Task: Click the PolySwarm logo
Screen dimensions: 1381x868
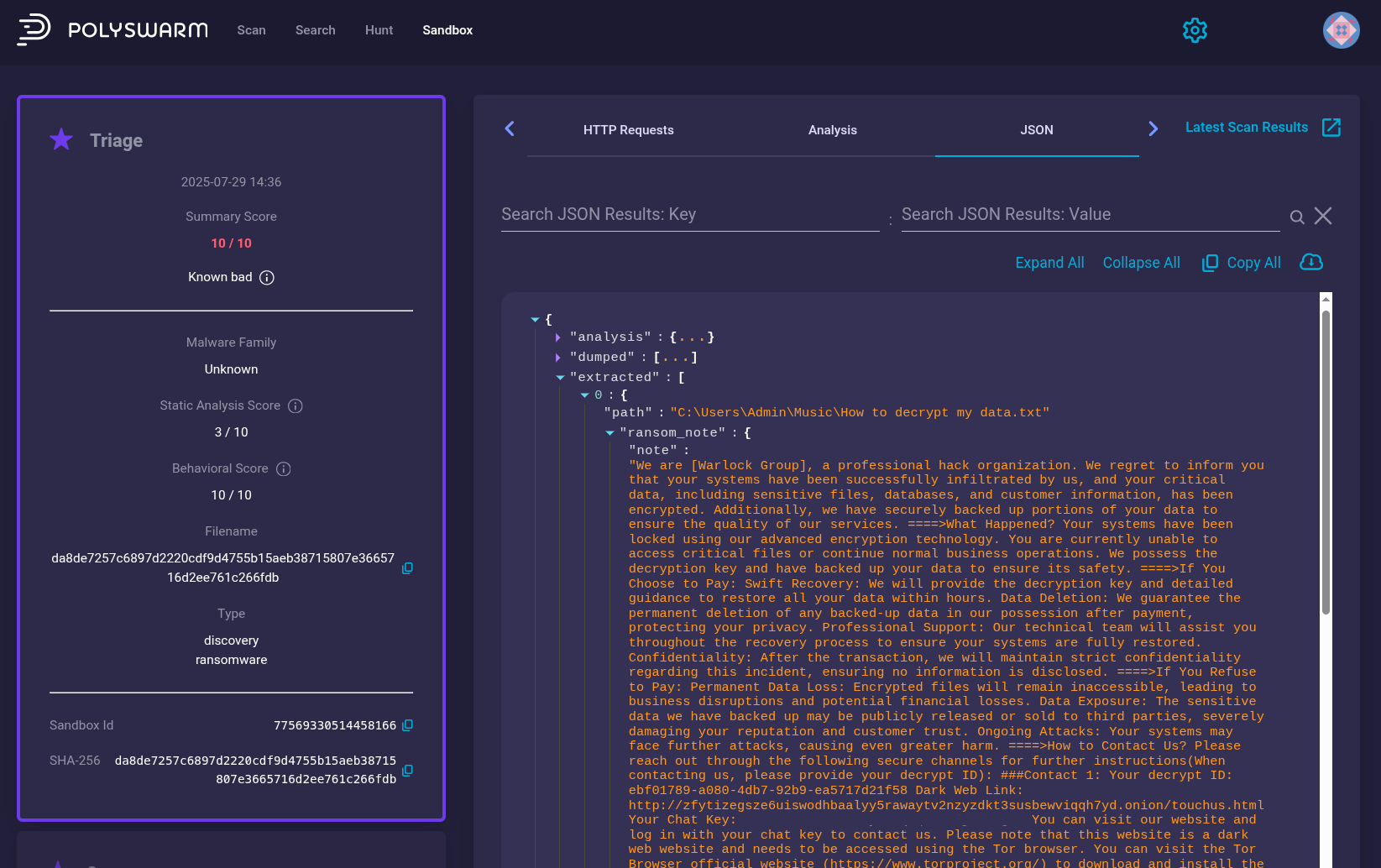Action: (x=112, y=30)
